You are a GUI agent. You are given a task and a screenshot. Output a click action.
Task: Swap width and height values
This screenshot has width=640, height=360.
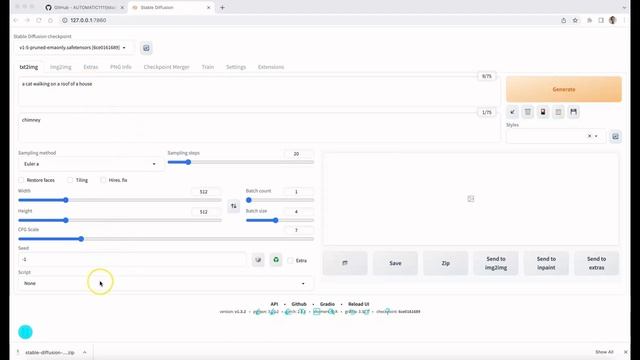233,206
